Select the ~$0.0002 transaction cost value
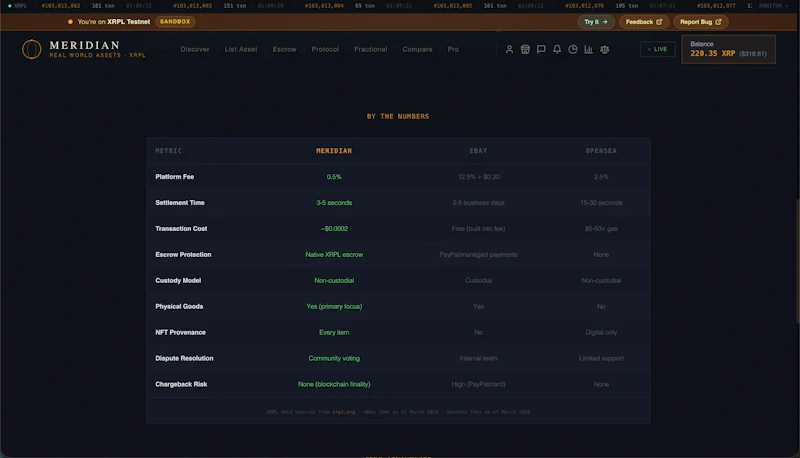The image size is (800, 458). [334, 229]
